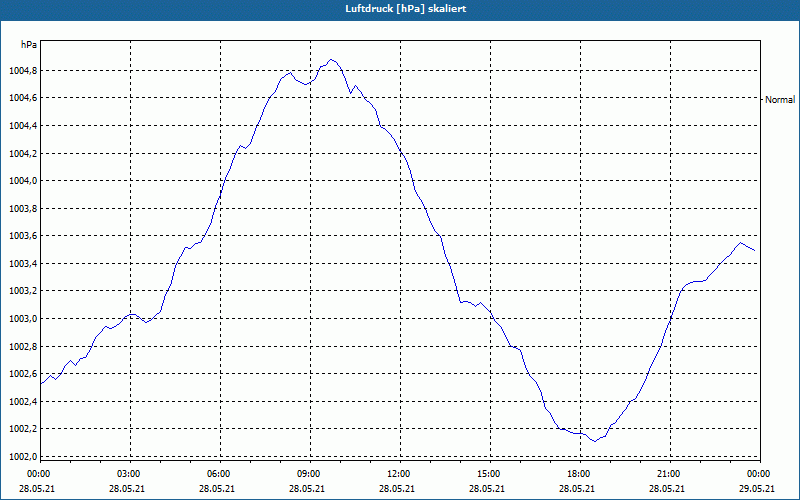This screenshot has width=800, height=500.
Task: Click the 1004,0 y-axis value
Action: tap(23, 181)
